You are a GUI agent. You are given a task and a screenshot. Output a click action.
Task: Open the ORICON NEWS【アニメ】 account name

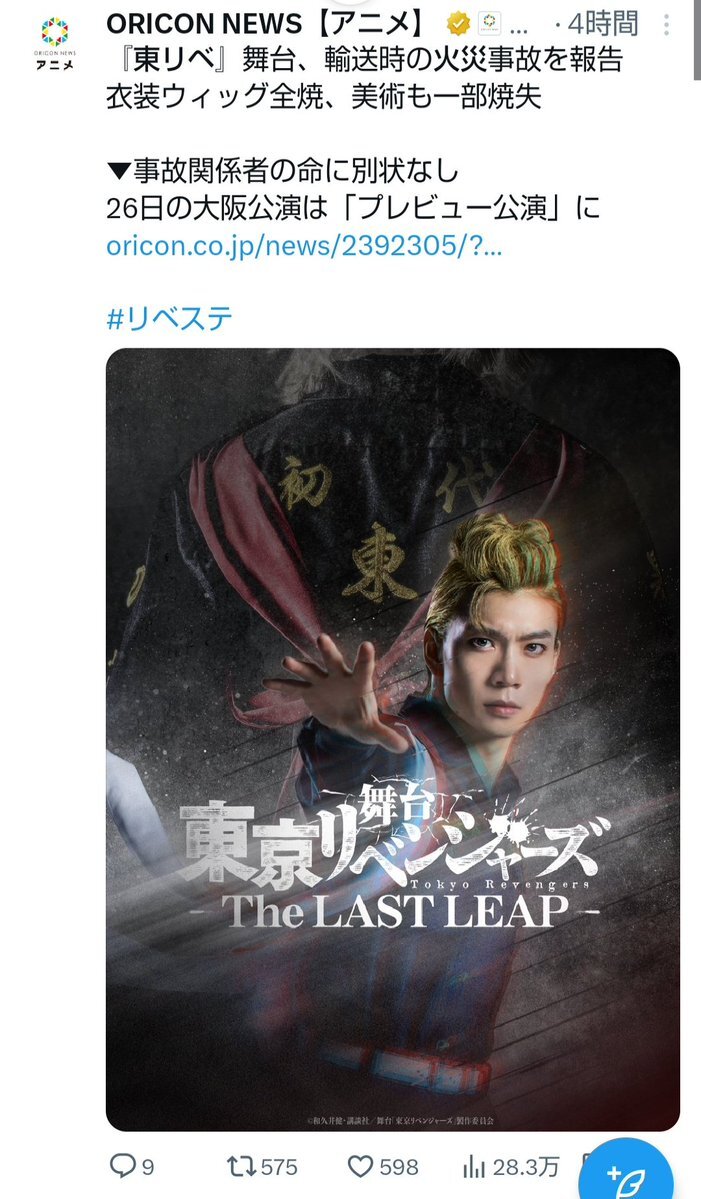[265, 24]
